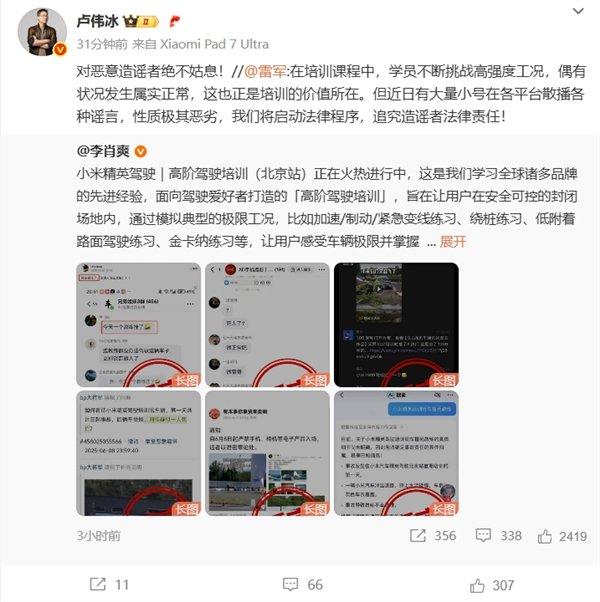Screen dimensions: 600x602
Task: Open the first group chat screenshot
Action: point(139,325)
